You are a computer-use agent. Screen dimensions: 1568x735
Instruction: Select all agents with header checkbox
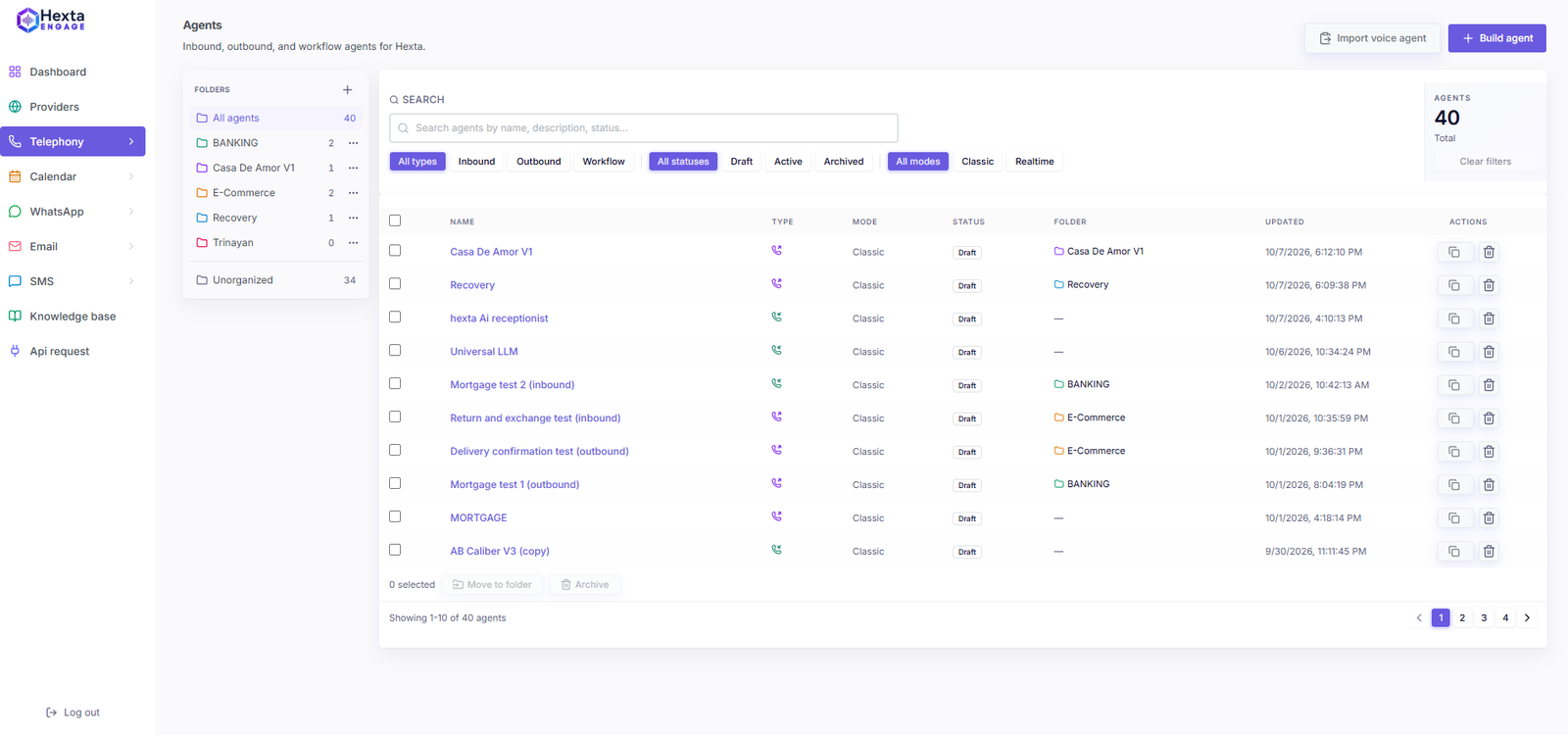pos(395,220)
